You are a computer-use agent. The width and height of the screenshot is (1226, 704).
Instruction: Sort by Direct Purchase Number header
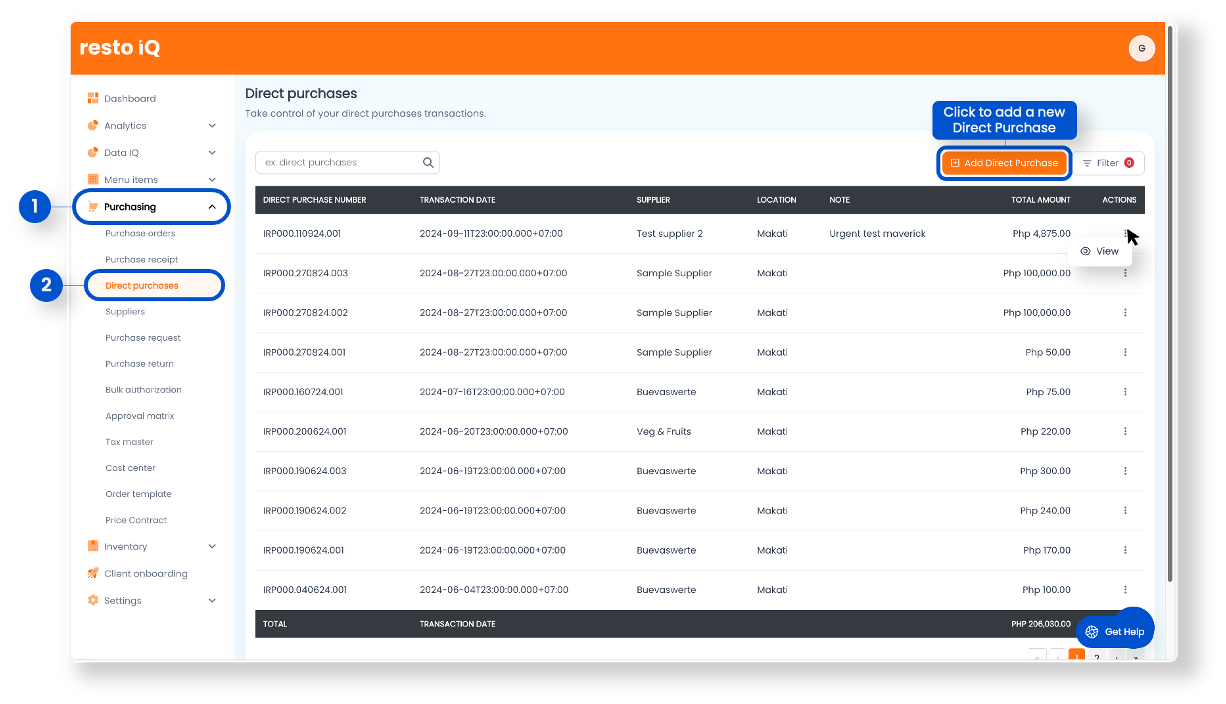pyautogui.click(x=314, y=200)
